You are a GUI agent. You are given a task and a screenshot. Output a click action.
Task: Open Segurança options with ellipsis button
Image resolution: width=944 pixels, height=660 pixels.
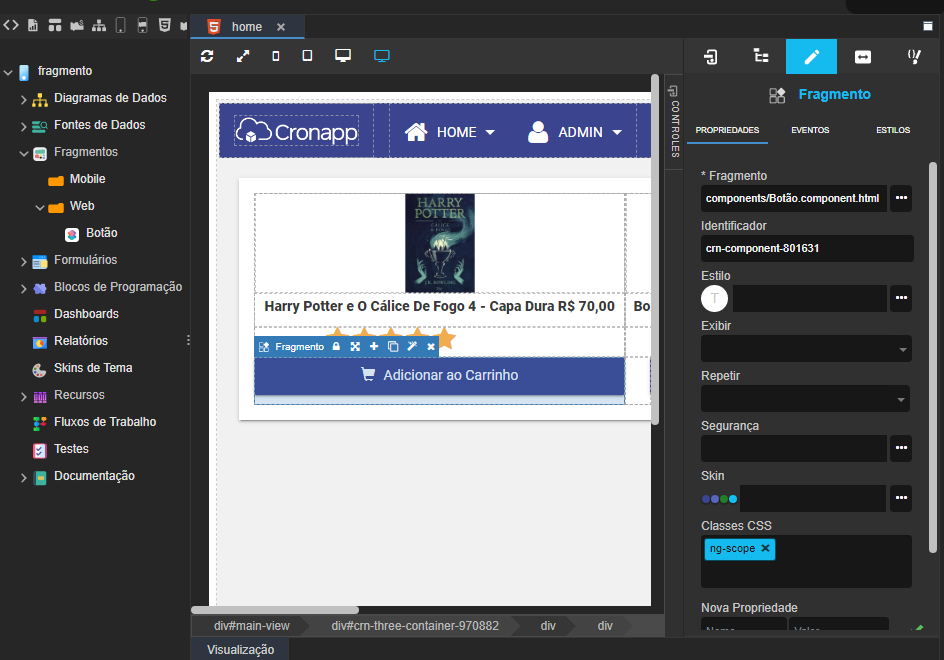901,448
